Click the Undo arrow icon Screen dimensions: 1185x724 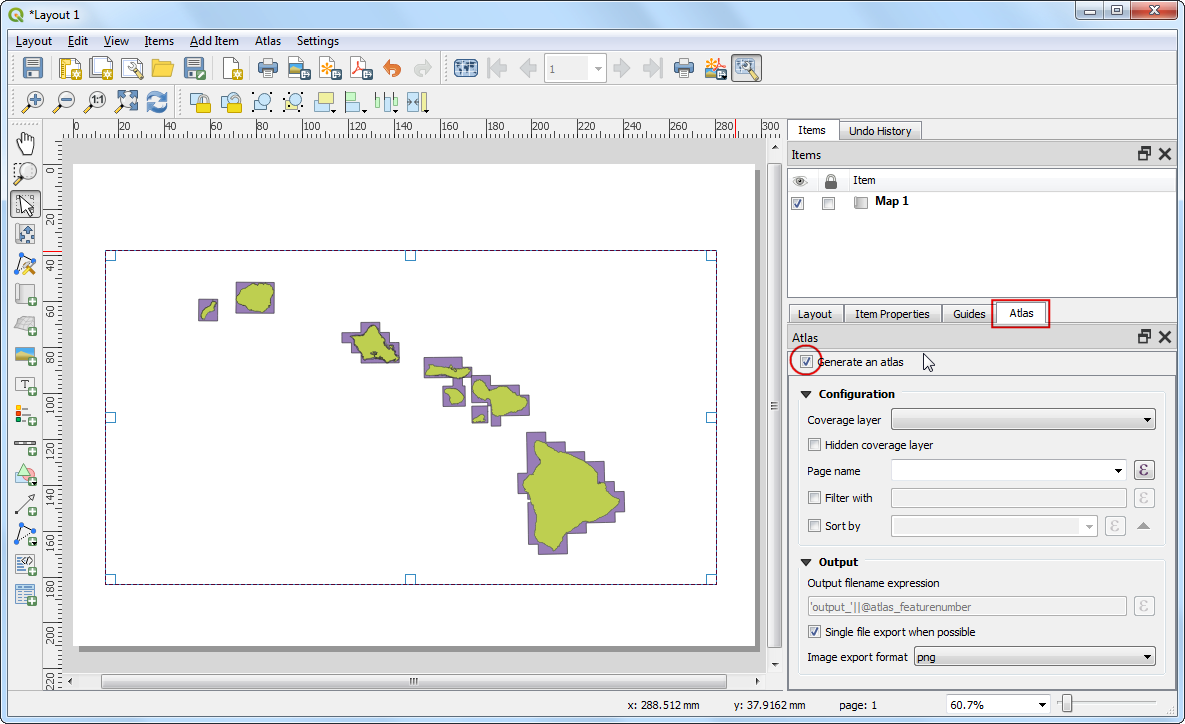[x=392, y=68]
